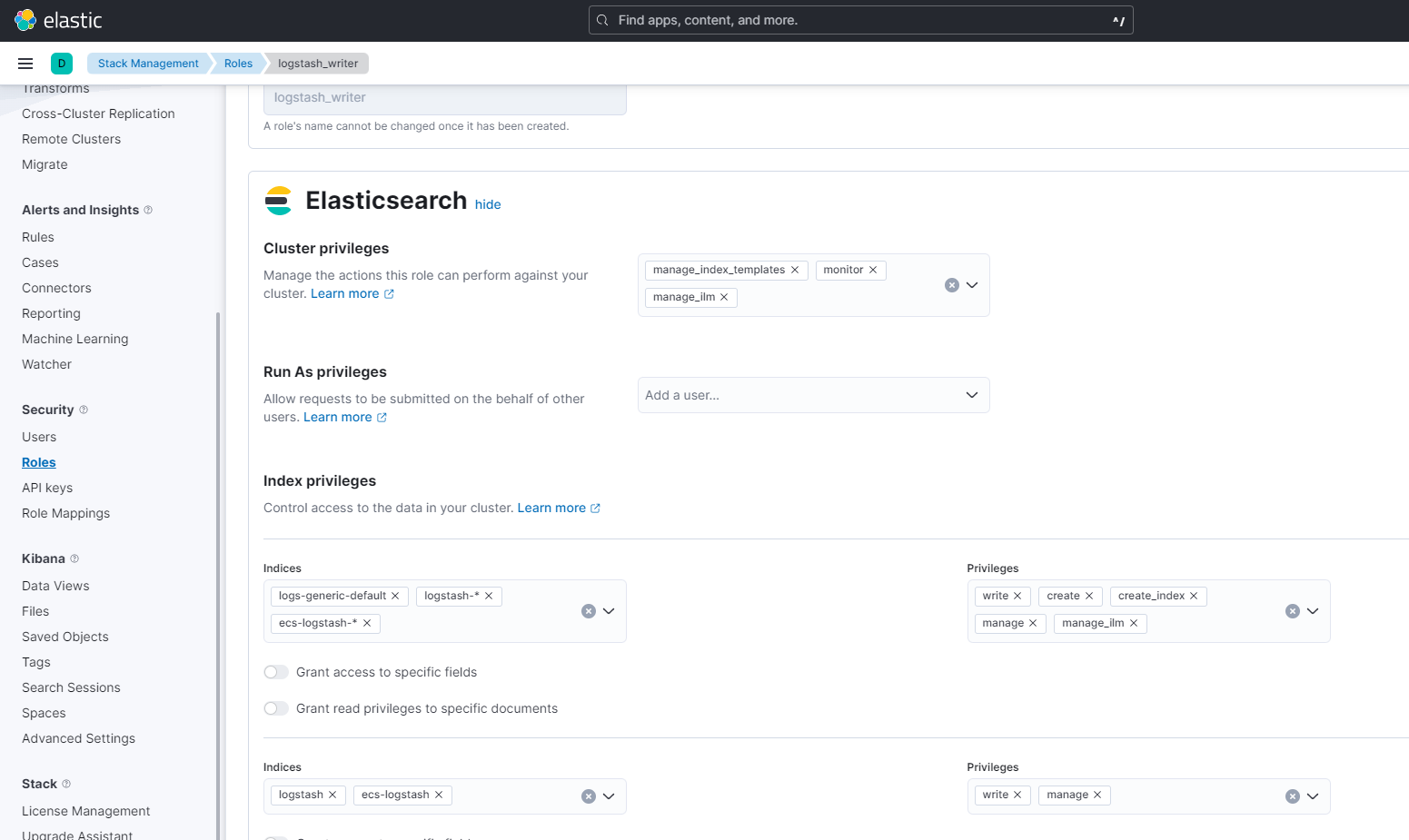1409x840 pixels.
Task: Remove the logs-generic-default index
Action: pyautogui.click(x=395, y=596)
